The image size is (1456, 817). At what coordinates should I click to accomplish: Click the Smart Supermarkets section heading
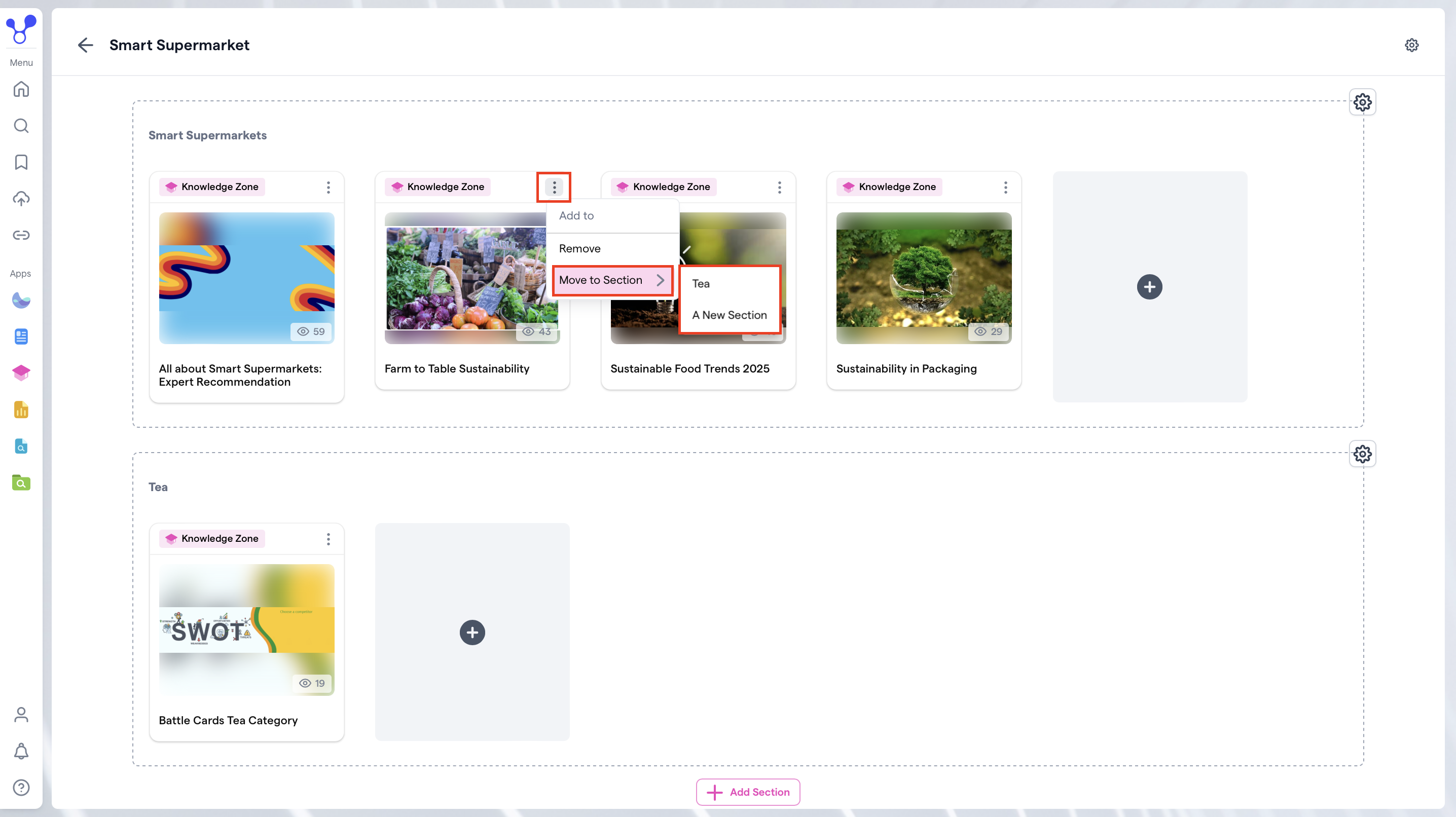coord(207,136)
